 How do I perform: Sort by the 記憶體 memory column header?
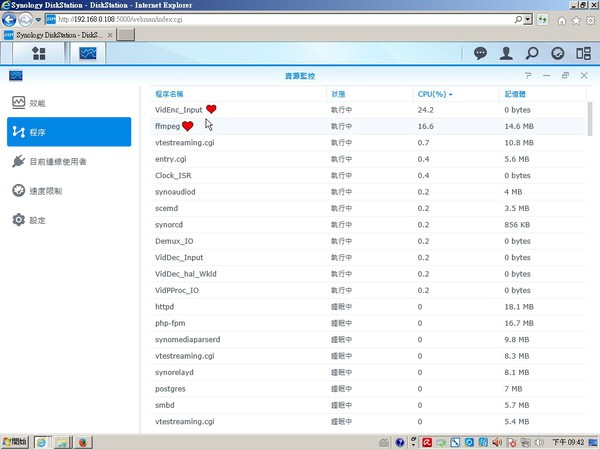[x=515, y=94]
